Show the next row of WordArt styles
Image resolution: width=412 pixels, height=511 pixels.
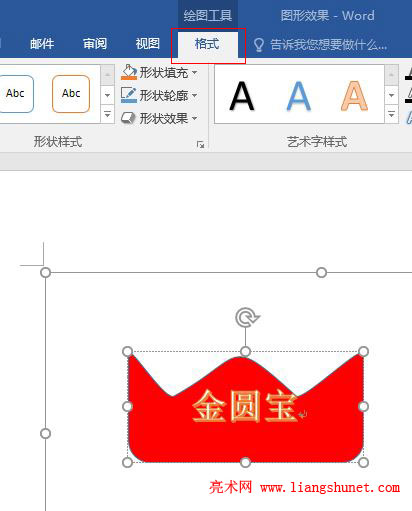pos(391,95)
